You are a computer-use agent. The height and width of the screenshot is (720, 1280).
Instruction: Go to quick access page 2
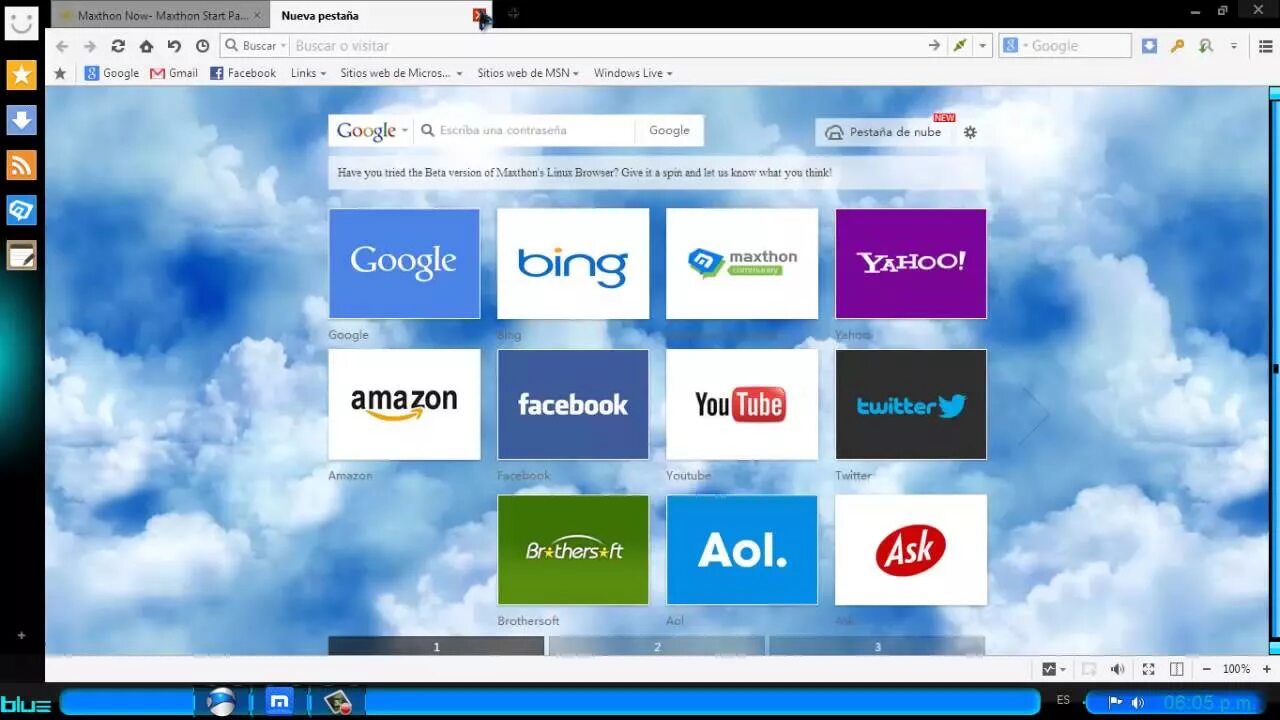click(x=657, y=647)
